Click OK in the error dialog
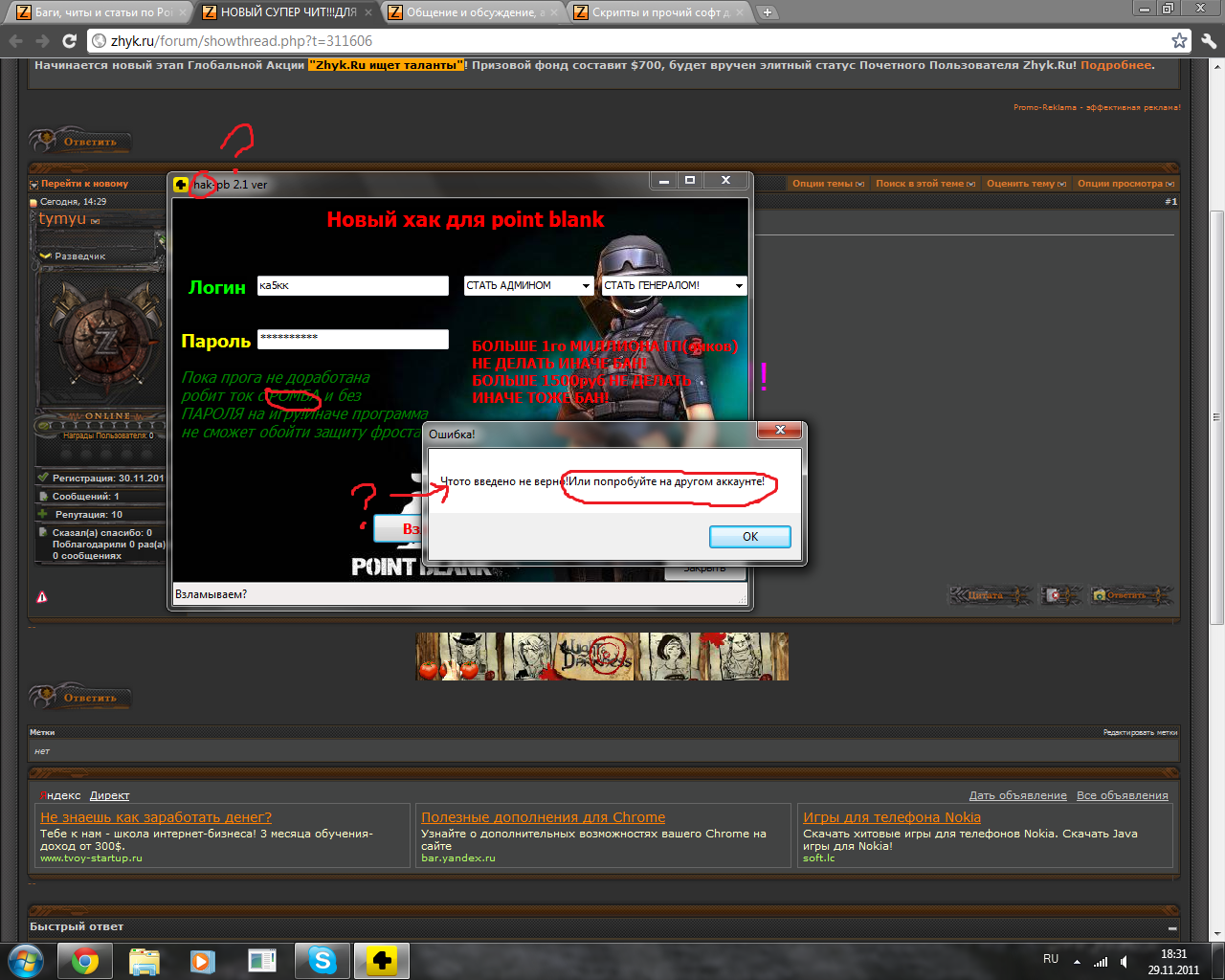Screen dimensions: 1225x980 (x=750, y=537)
